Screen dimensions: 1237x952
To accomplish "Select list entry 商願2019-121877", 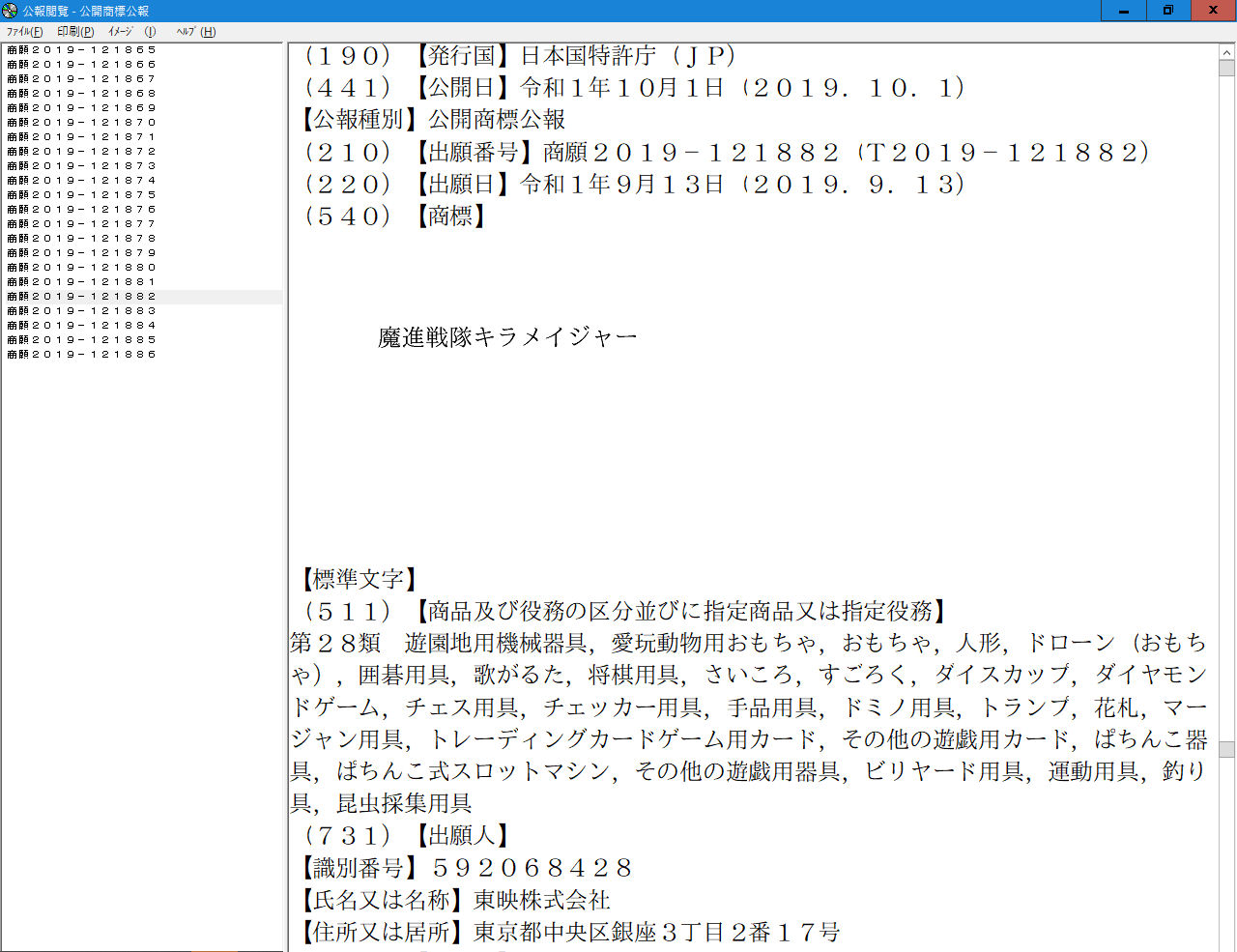I will 81,223.
